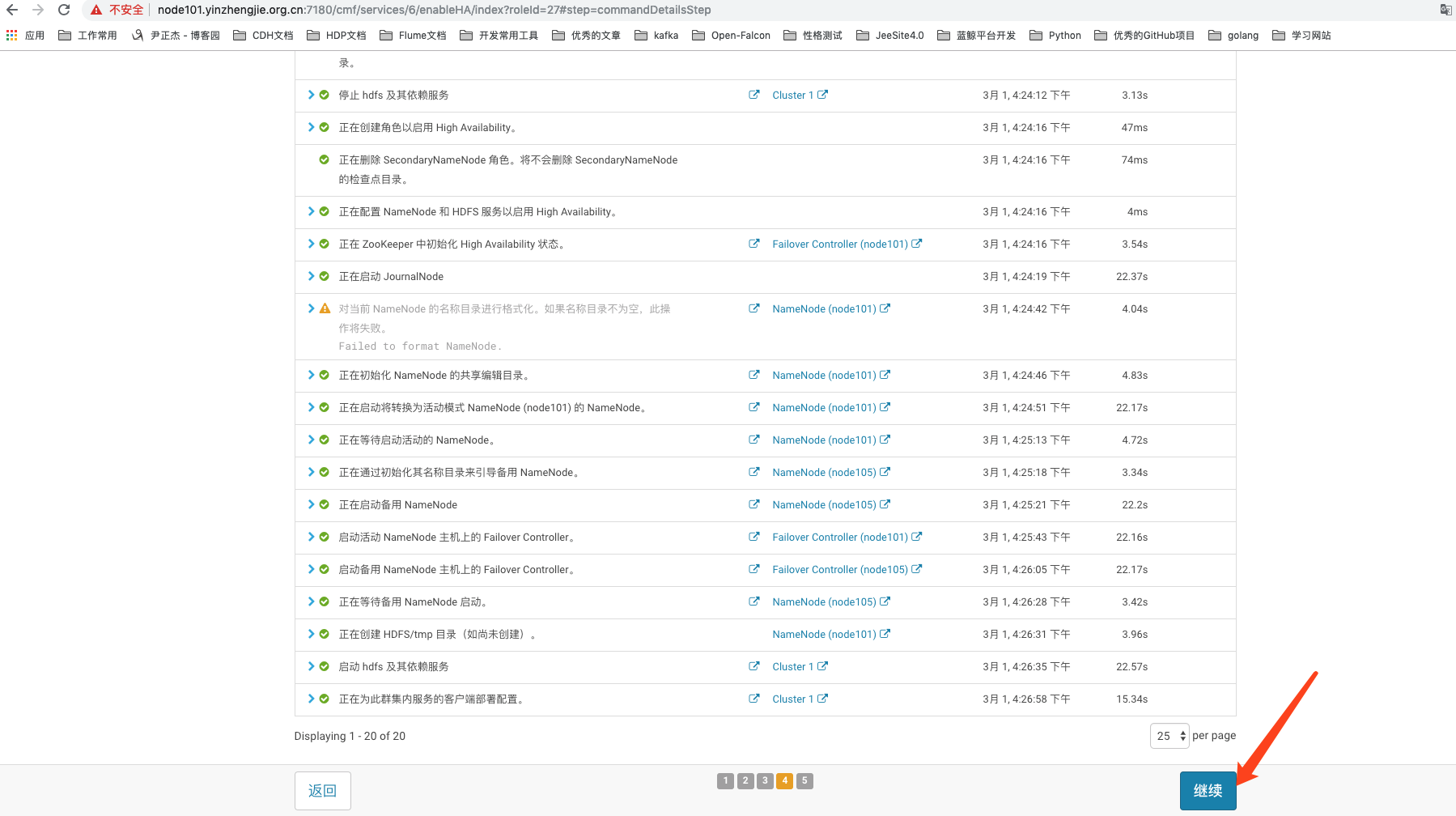Go to pagination page 2
The height and width of the screenshot is (816, 1456).
pos(745,780)
